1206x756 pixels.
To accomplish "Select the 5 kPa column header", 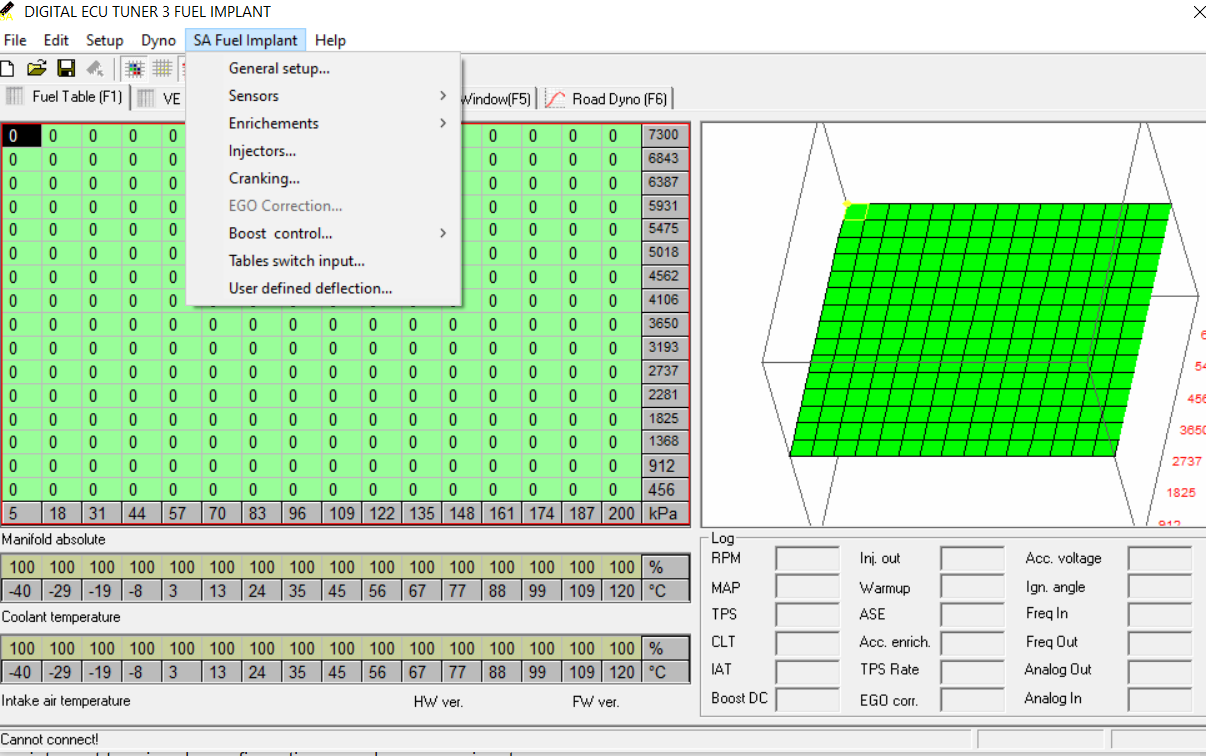I will tap(21, 513).
